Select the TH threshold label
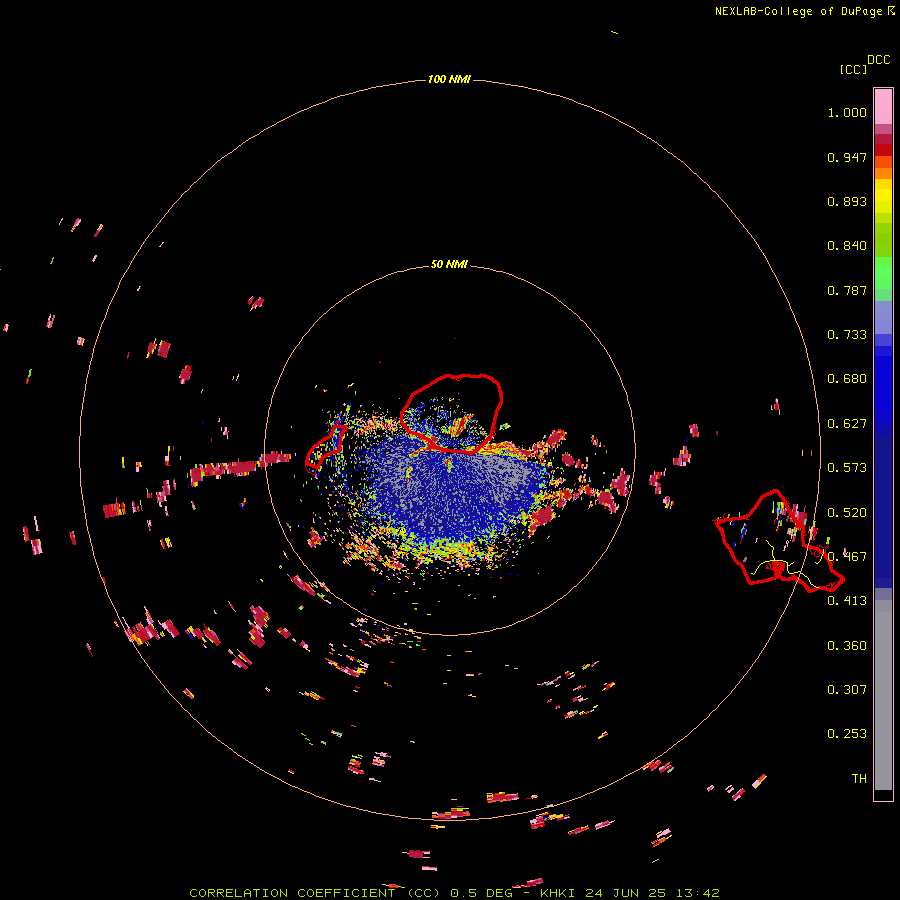The image size is (900, 900). point(859,778)
